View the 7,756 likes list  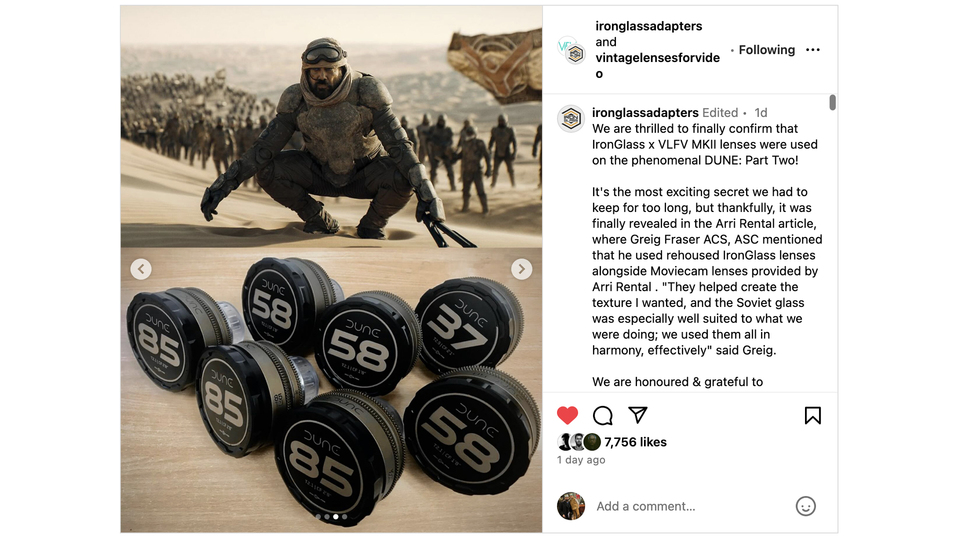pos(636,442)
